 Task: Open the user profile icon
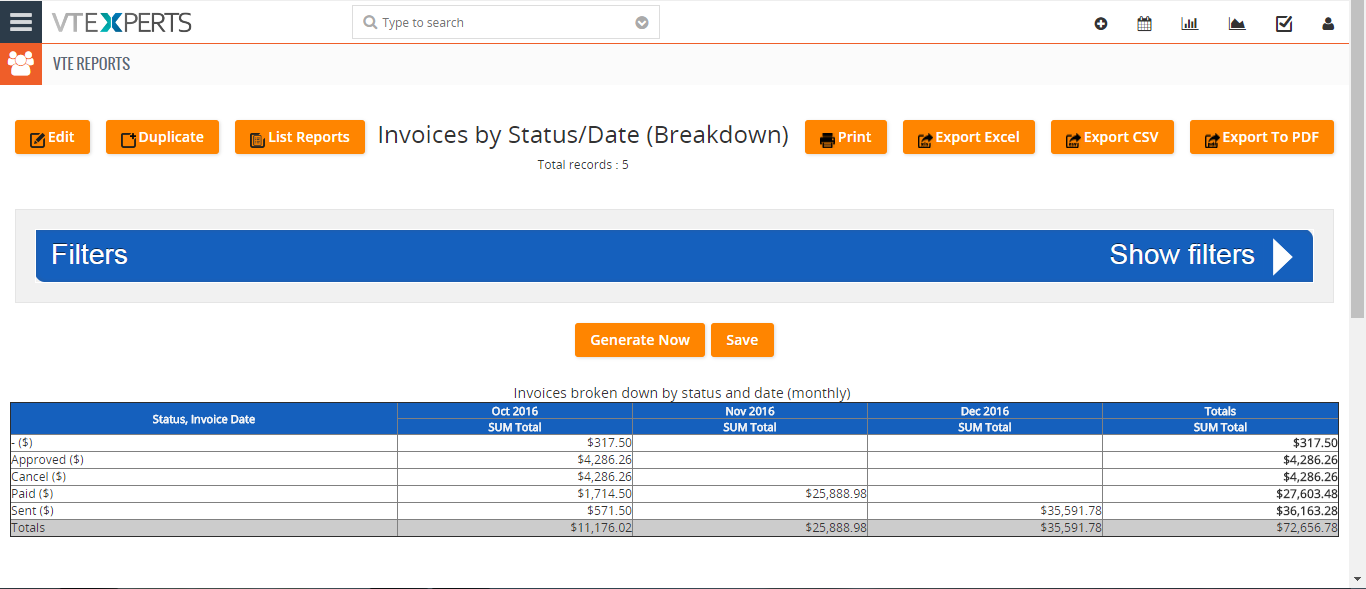click(x=1328, y=24)
